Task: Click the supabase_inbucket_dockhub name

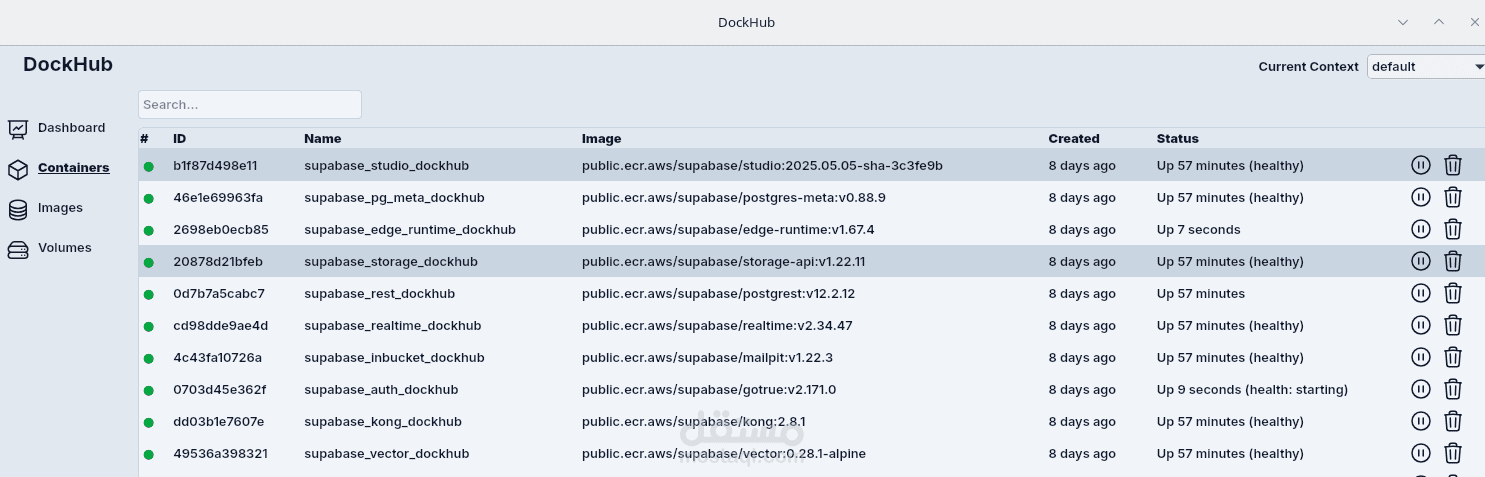Action: tap(394, 357)
